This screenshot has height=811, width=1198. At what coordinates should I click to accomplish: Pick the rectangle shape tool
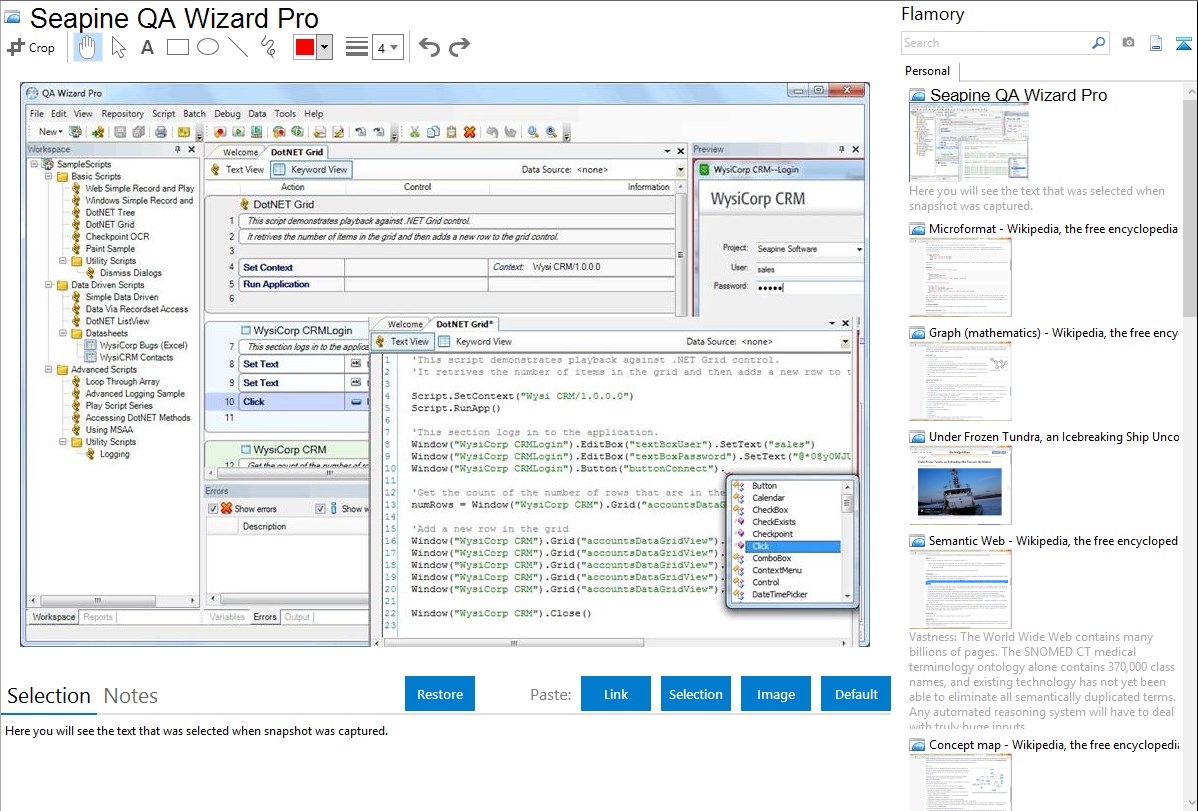coord(178,47)
